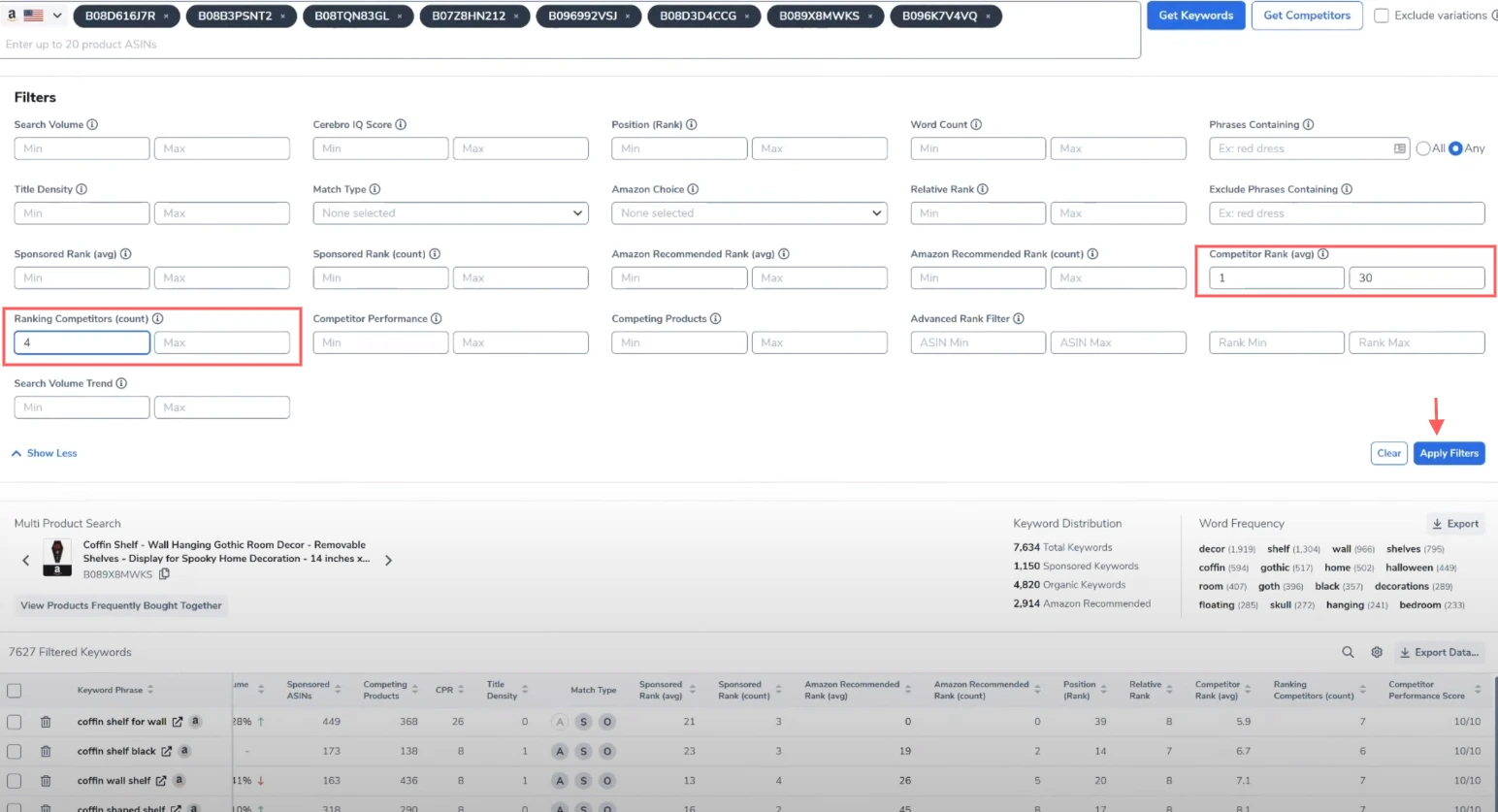Select the 'All' phrases radio button
The width and height of the screenshot is (1498, 812).
click(x=1423, y=148)
